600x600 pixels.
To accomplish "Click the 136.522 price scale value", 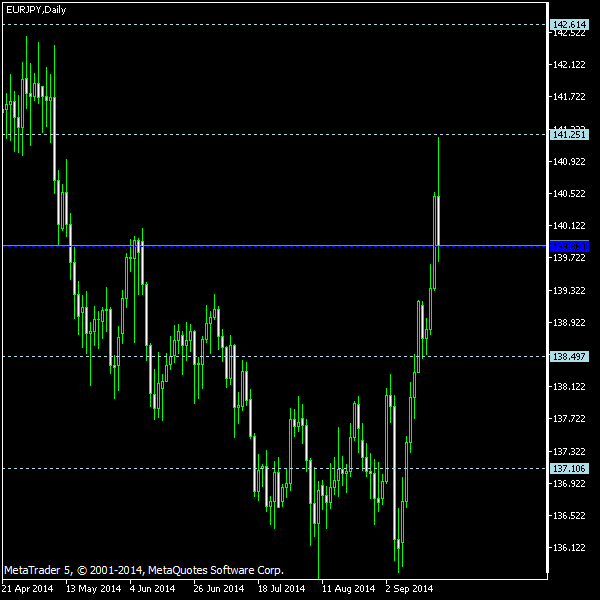I will pyautogui.click(x=569, y=516).
